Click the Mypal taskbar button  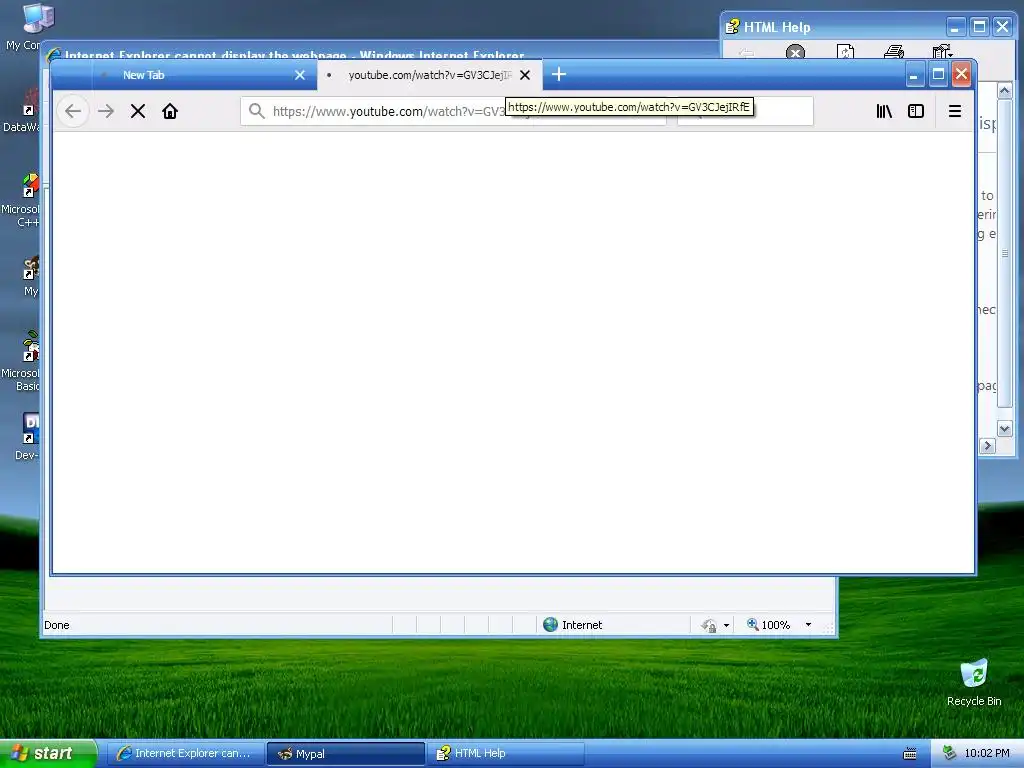coord(345,754)
